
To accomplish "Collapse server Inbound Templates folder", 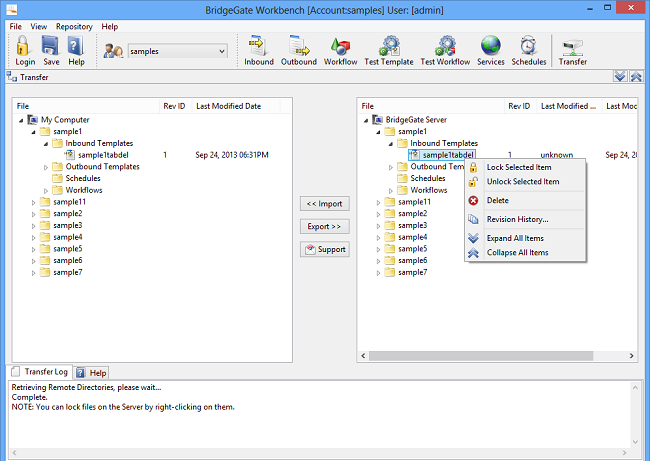I will coord(390,144).
